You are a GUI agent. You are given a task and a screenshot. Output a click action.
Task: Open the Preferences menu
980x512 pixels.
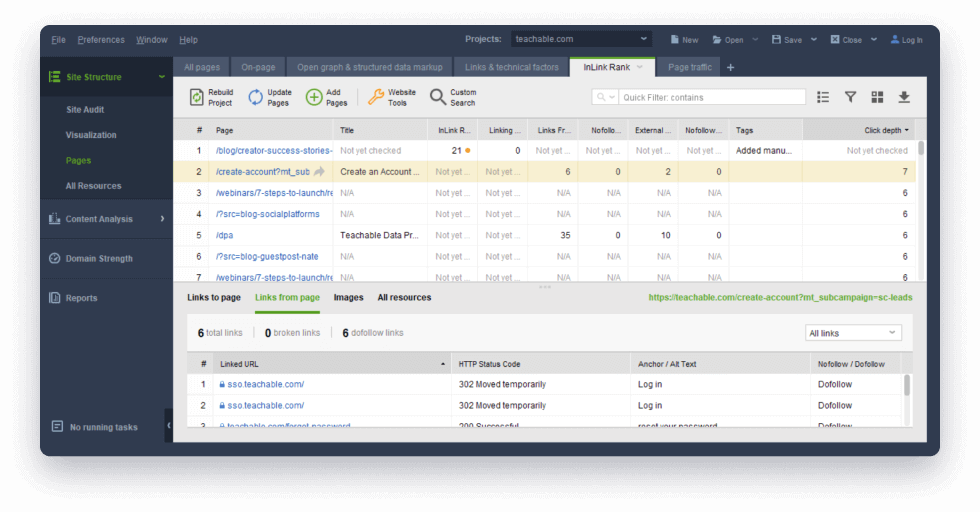click(101, 39)
